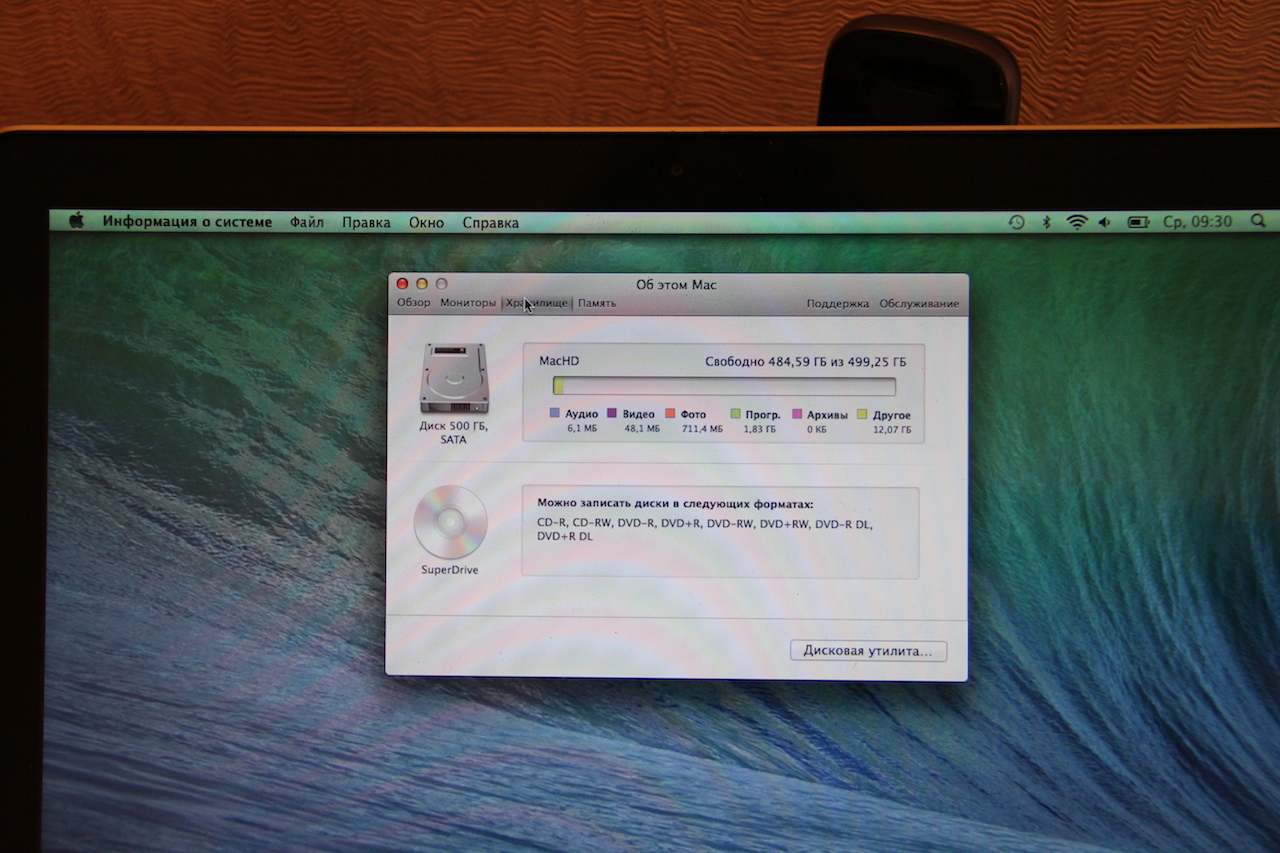
Task: Open the Информация о системе menu
Action: pyautogui.click(x=187, y=222)
